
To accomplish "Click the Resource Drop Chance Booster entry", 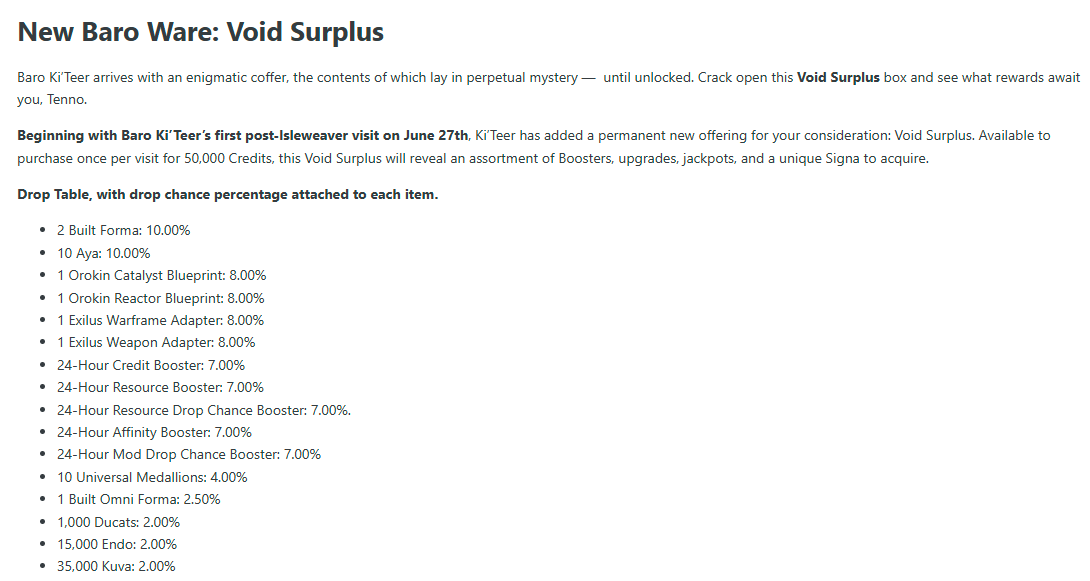I will pos(204,410).
